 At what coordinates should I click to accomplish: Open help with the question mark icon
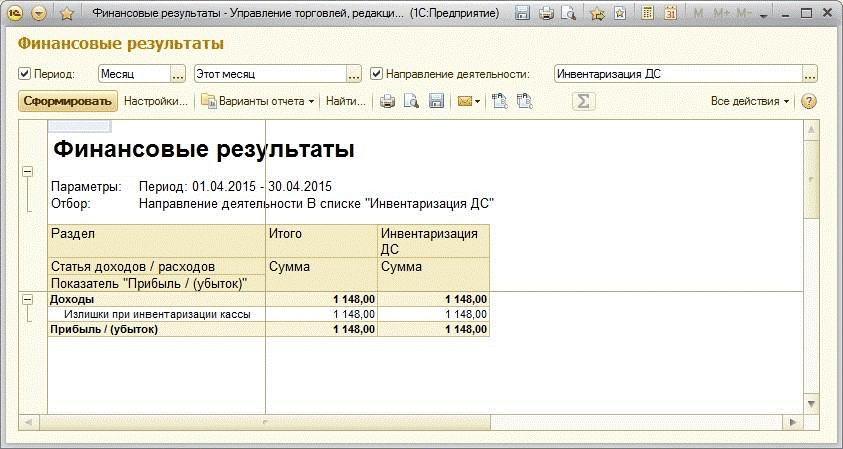click(809, 101)
